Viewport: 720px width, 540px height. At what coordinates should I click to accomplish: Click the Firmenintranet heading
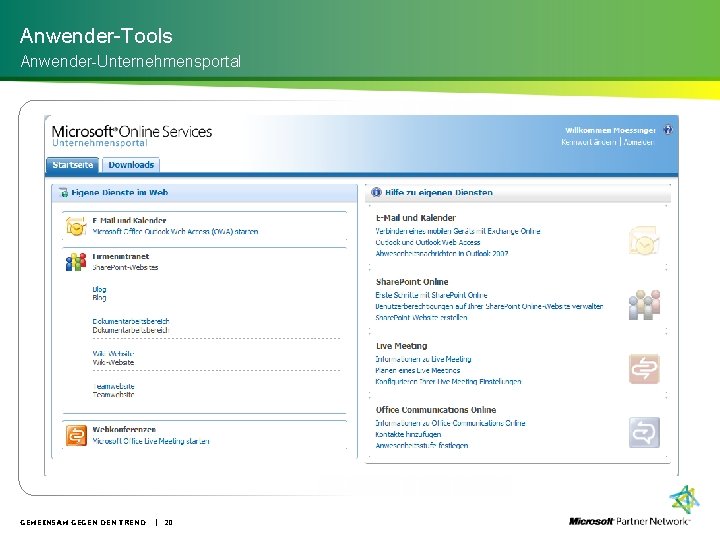click(x=121, y=256)
